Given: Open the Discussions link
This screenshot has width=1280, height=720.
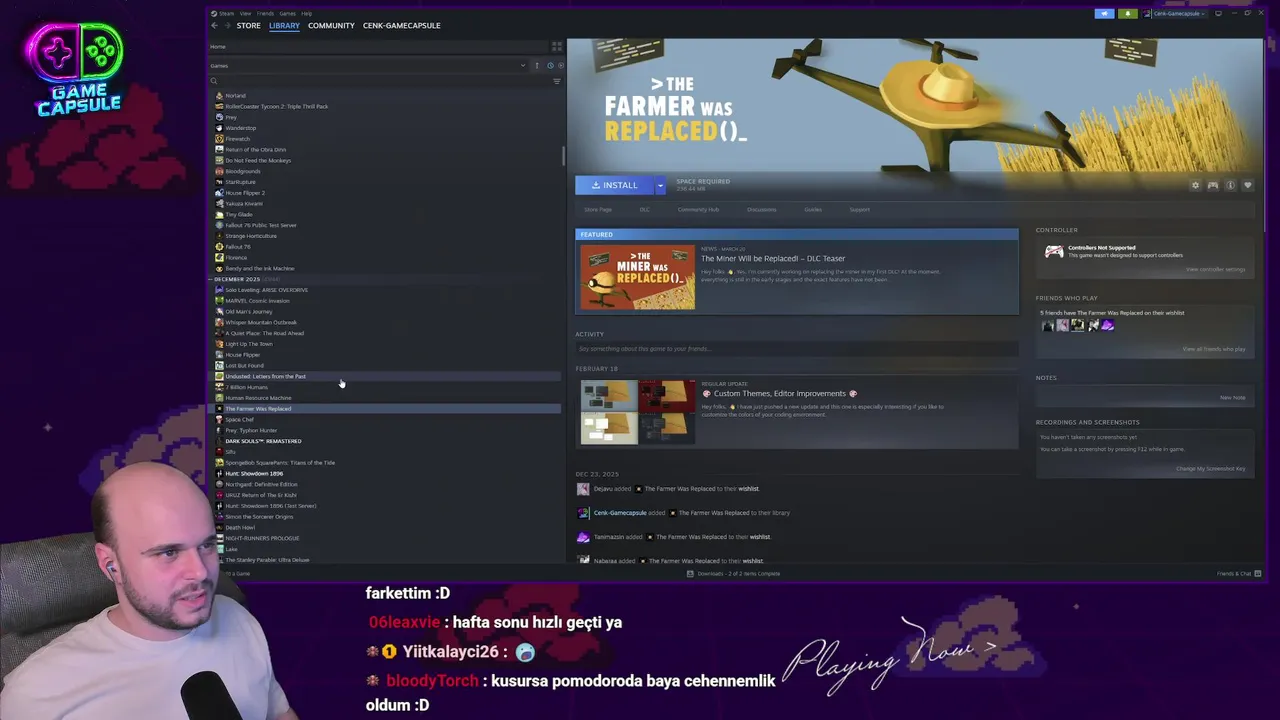Looking at the screenshot, I should [761, 210].
